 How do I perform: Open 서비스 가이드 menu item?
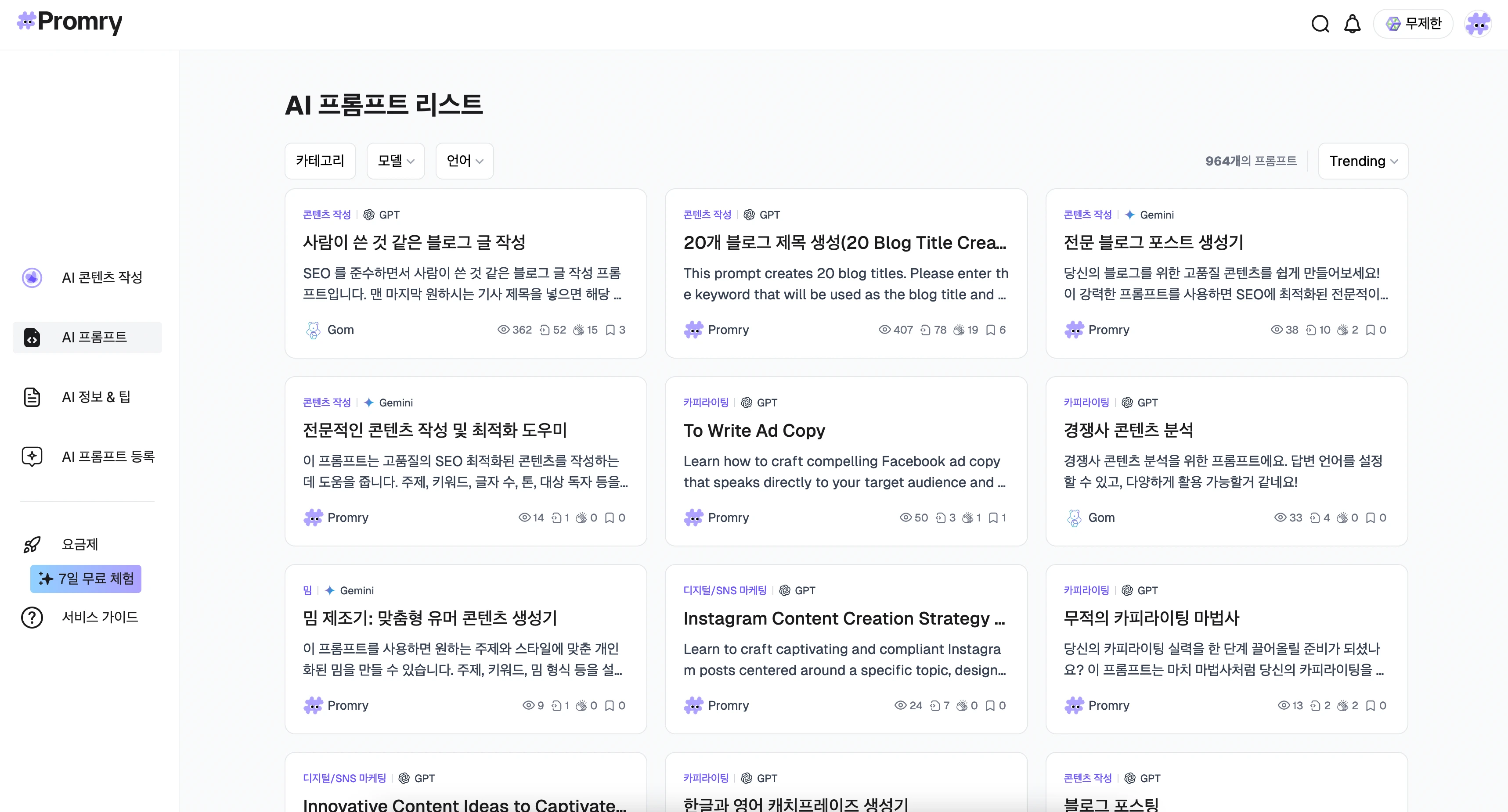click(x=100, y=617)
